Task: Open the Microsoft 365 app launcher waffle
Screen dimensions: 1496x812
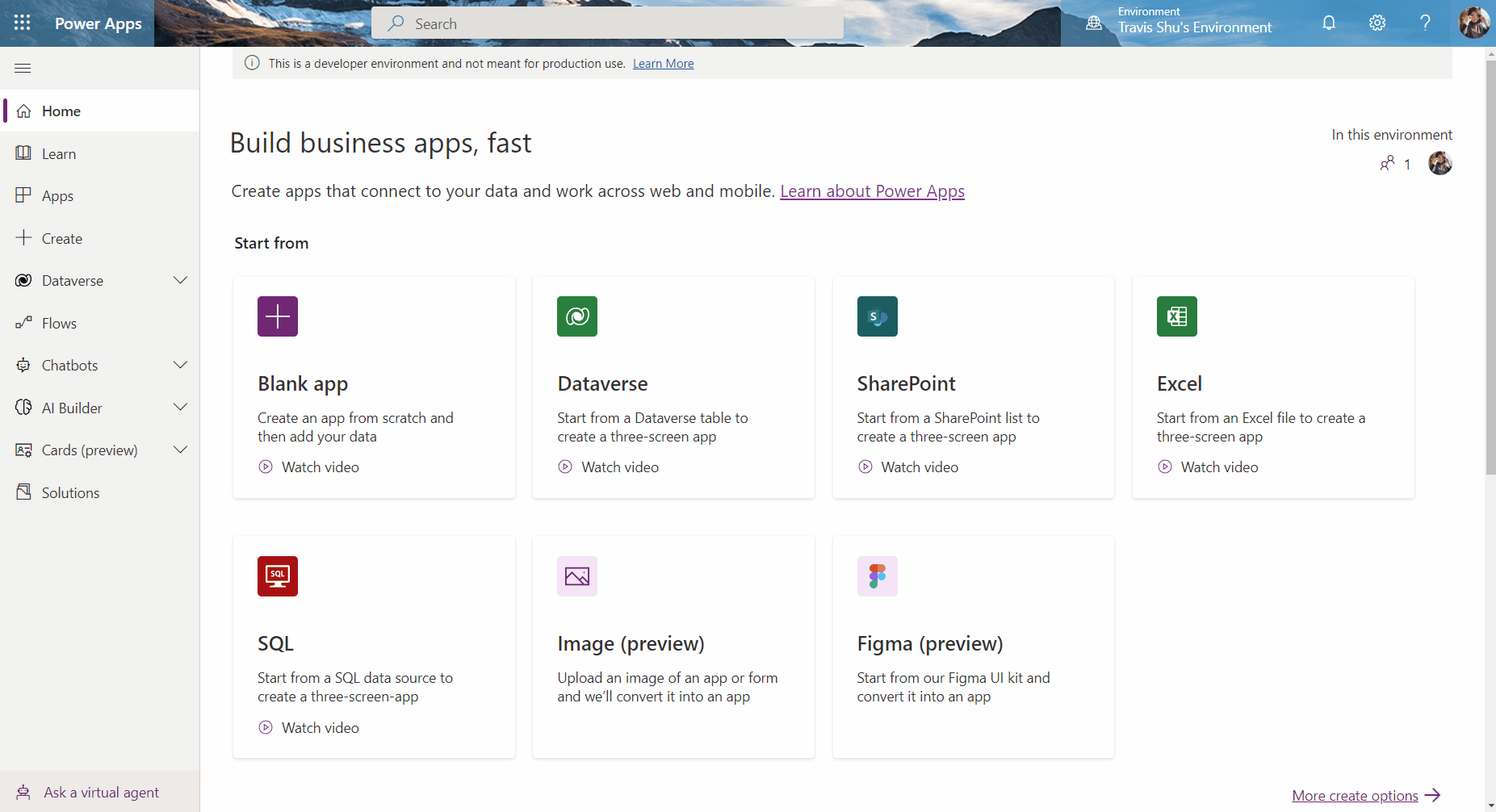Action: pyautogui.click(x=22, y=23)
